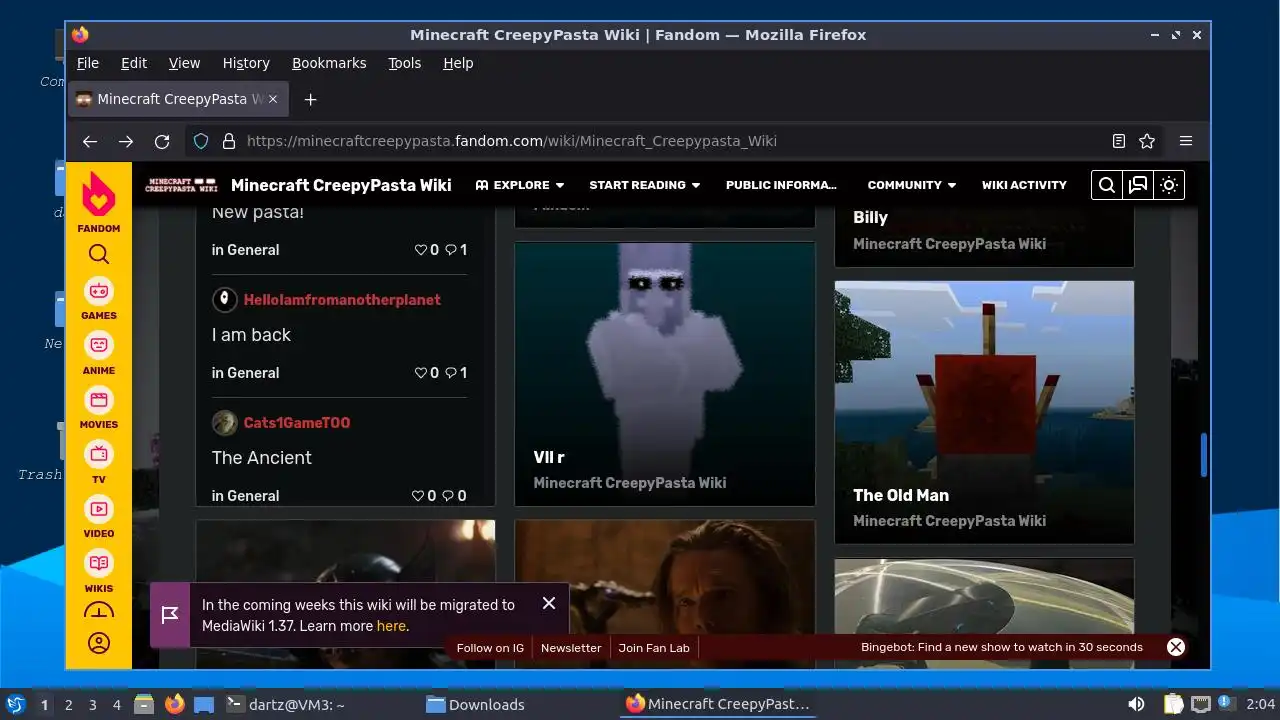Open the 'VII r' article card

(665, 374)
